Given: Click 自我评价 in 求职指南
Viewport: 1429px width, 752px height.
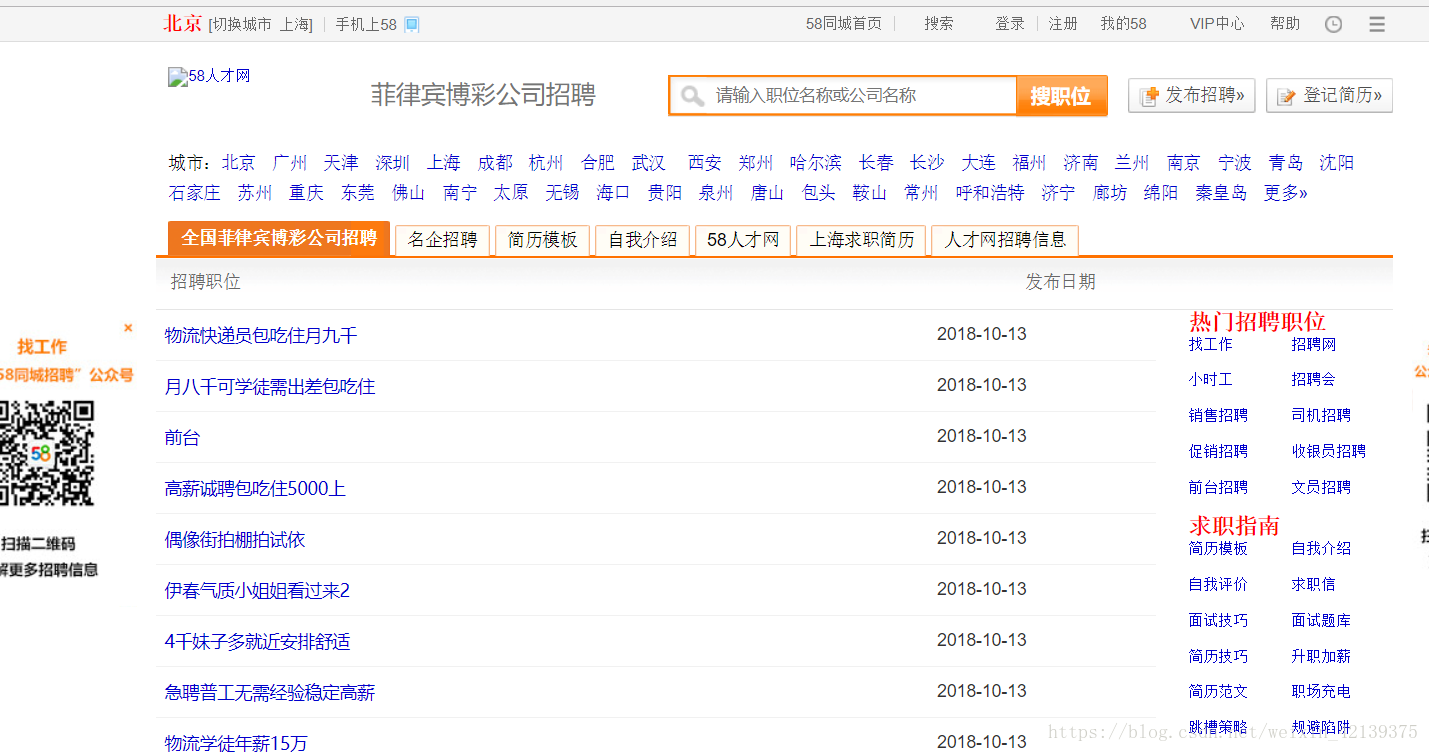Looking at the screenshot, I should click(1218, 585).
